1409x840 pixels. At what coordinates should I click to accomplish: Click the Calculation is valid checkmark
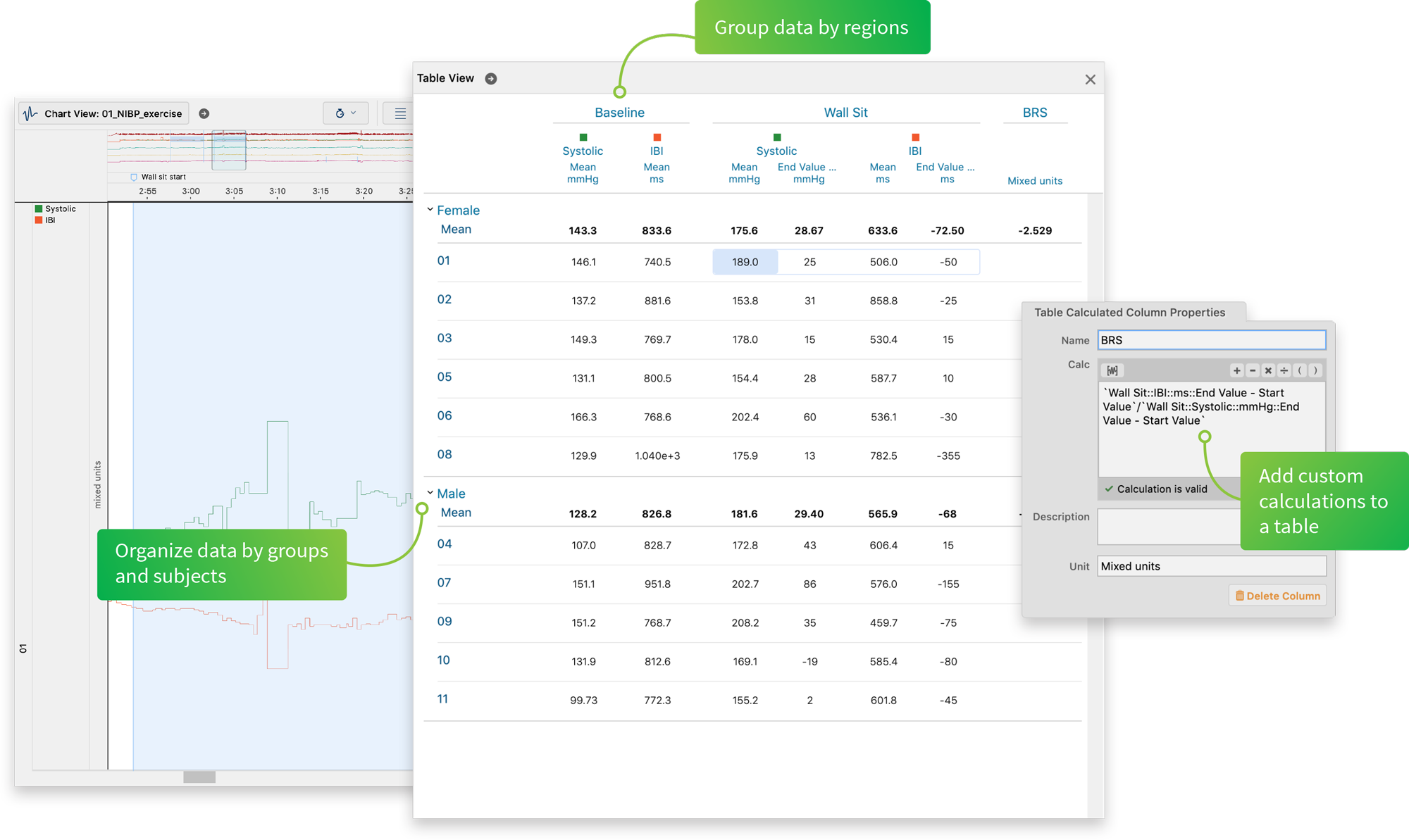point(1110,489)
